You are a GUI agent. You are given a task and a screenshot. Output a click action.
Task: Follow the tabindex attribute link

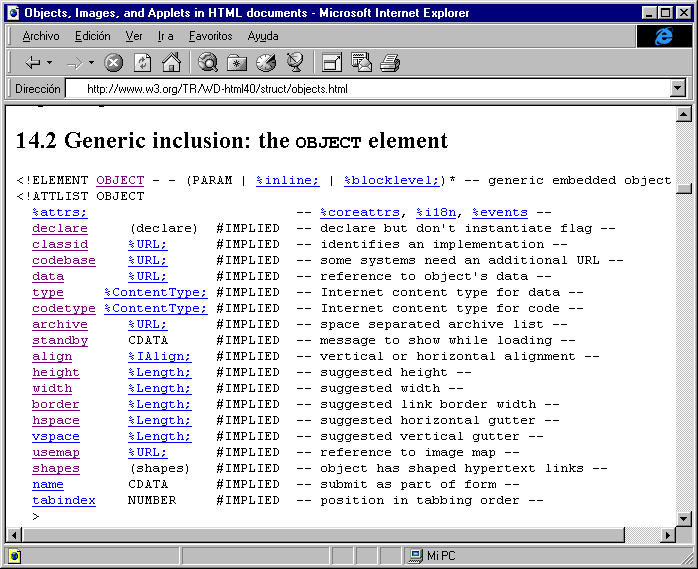pos(64,501)
